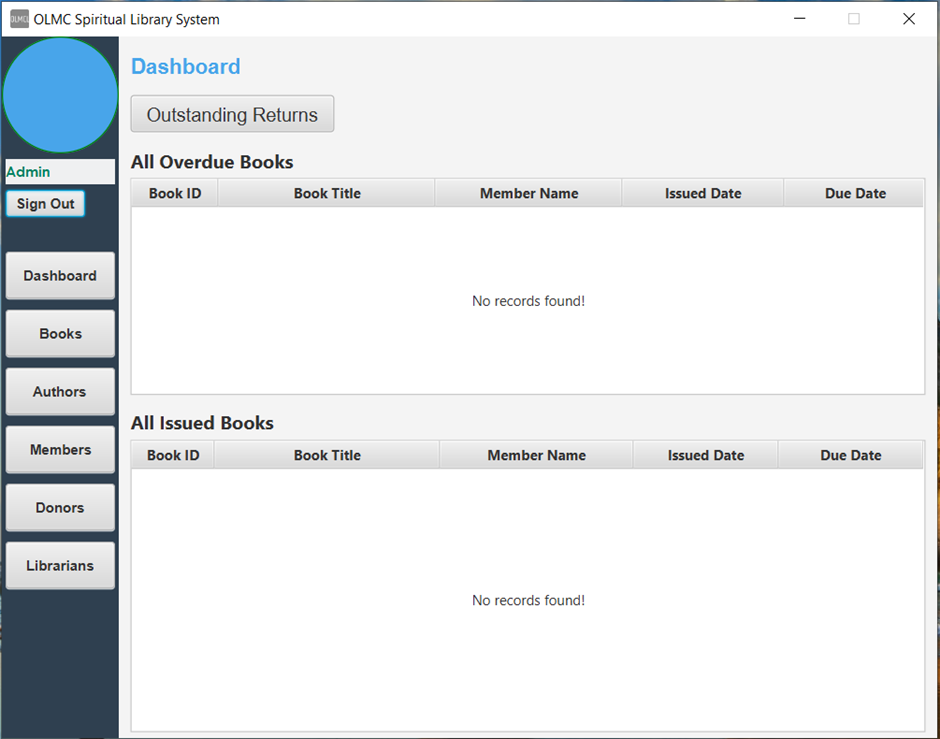
Task: Sort issued books by Due Date
Action: 850,454
